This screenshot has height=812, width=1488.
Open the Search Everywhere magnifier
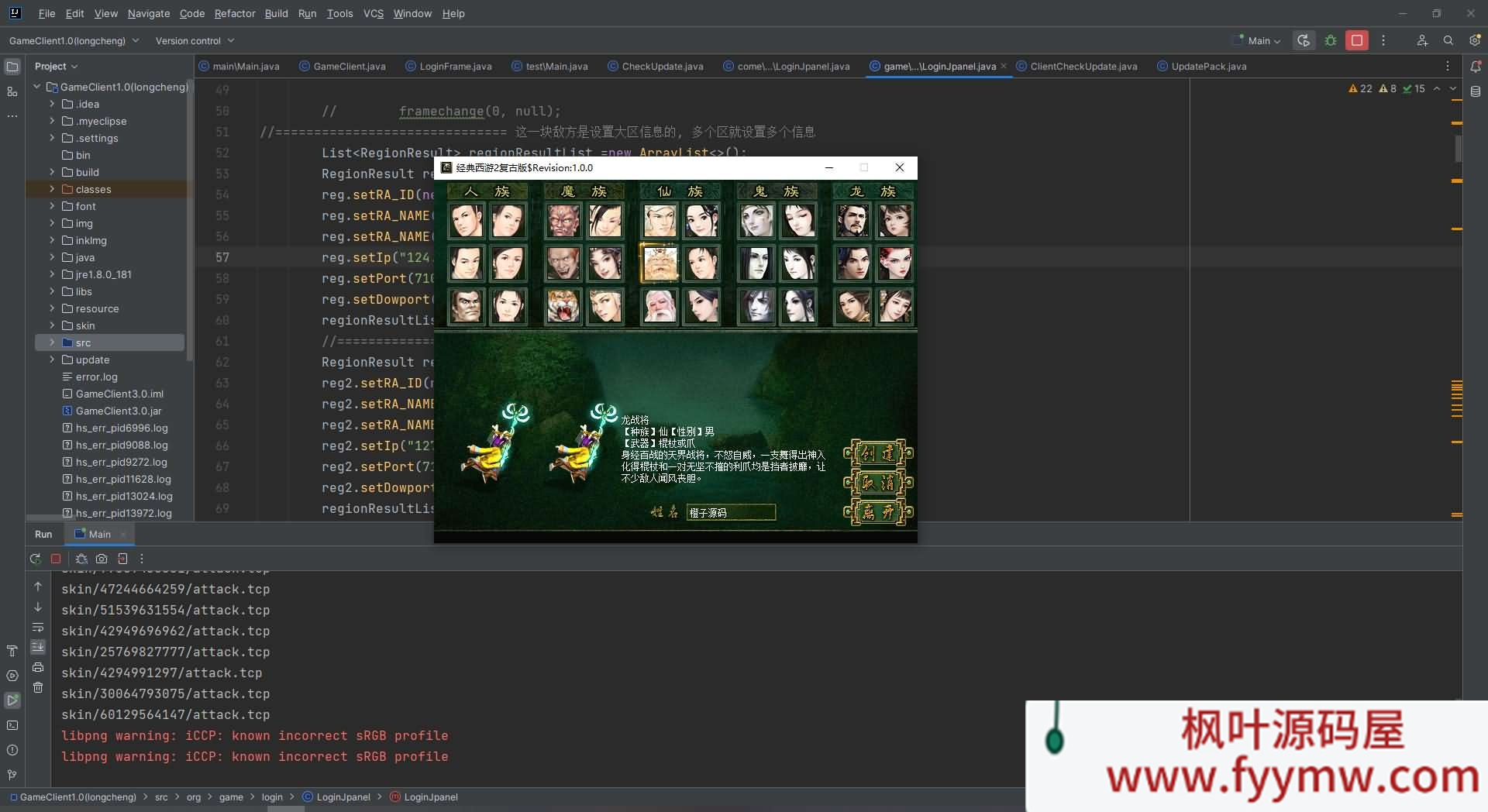pyautogui.click(x=1448, y=40)
